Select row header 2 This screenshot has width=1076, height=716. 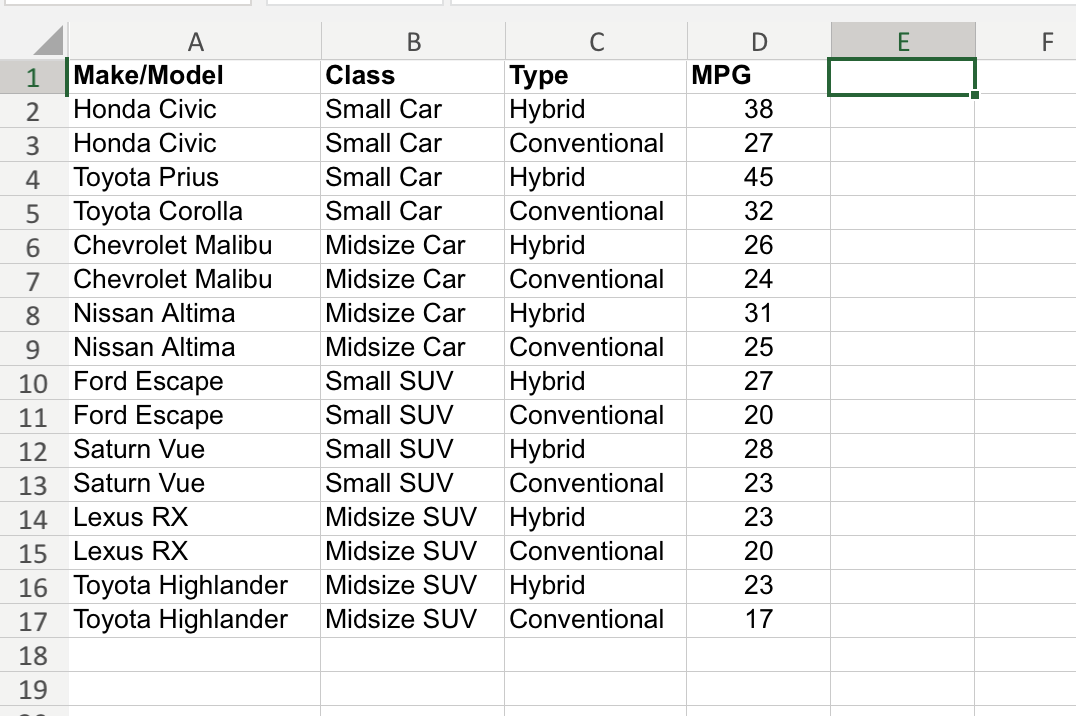33,109
